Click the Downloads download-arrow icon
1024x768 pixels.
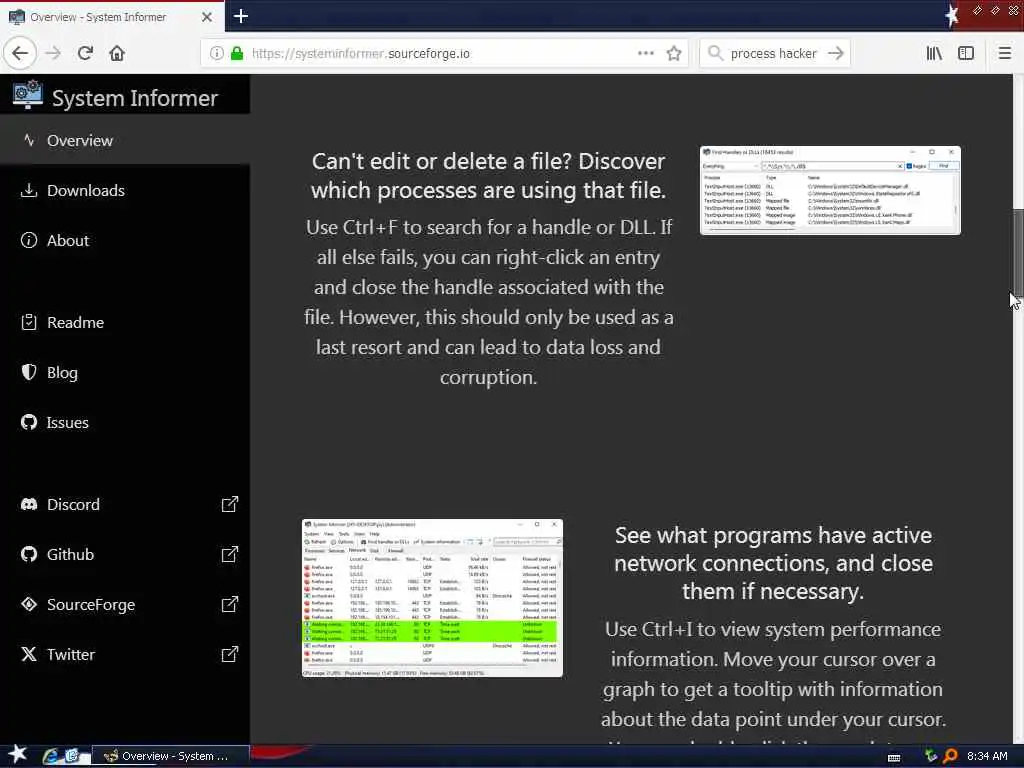point(29,190)
